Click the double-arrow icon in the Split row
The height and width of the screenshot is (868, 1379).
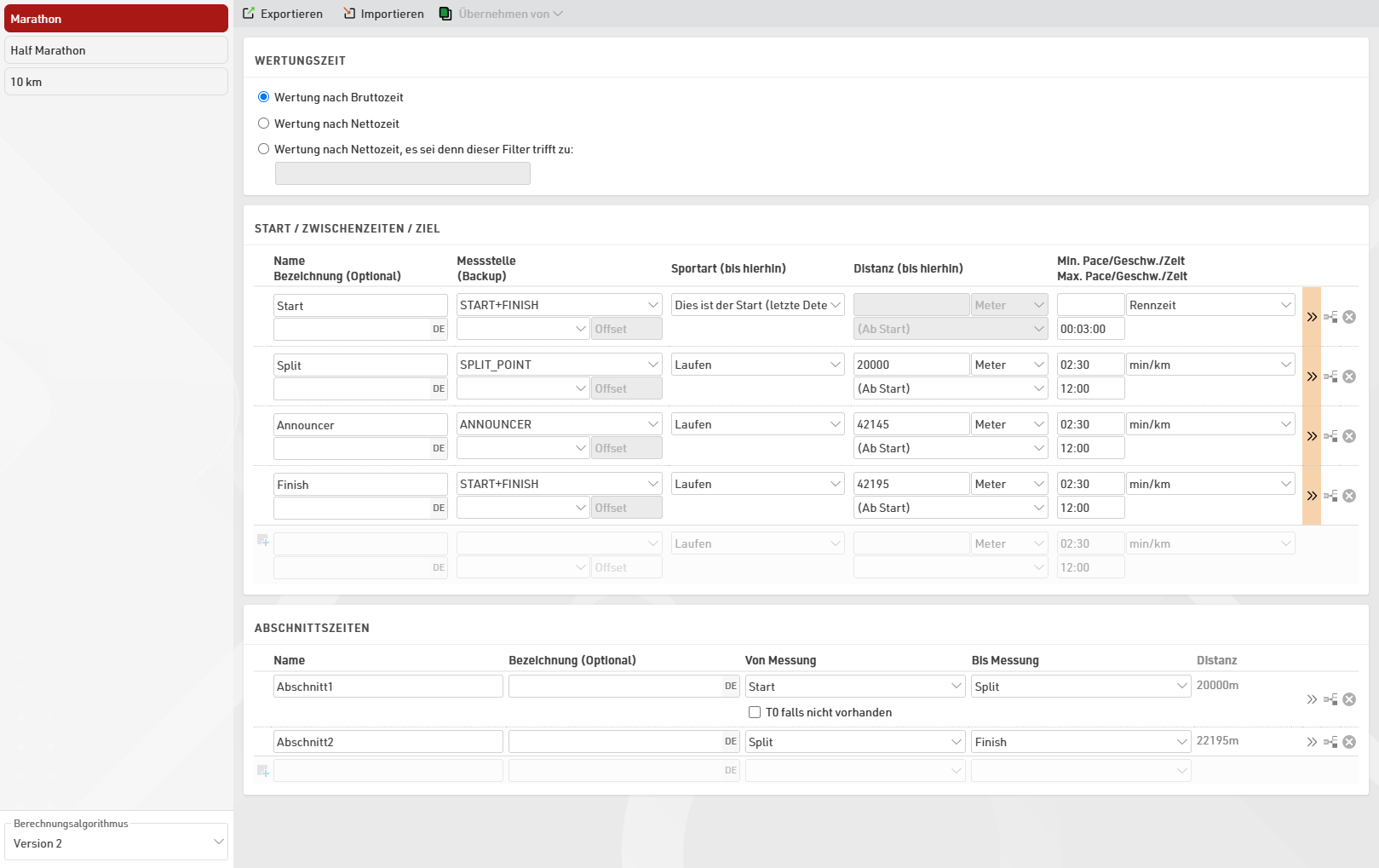1312,377
